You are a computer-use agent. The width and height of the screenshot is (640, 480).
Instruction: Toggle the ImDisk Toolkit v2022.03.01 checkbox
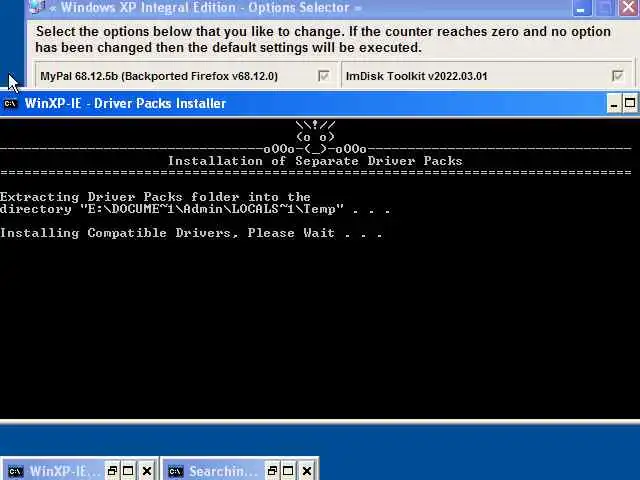click(618, 76)
